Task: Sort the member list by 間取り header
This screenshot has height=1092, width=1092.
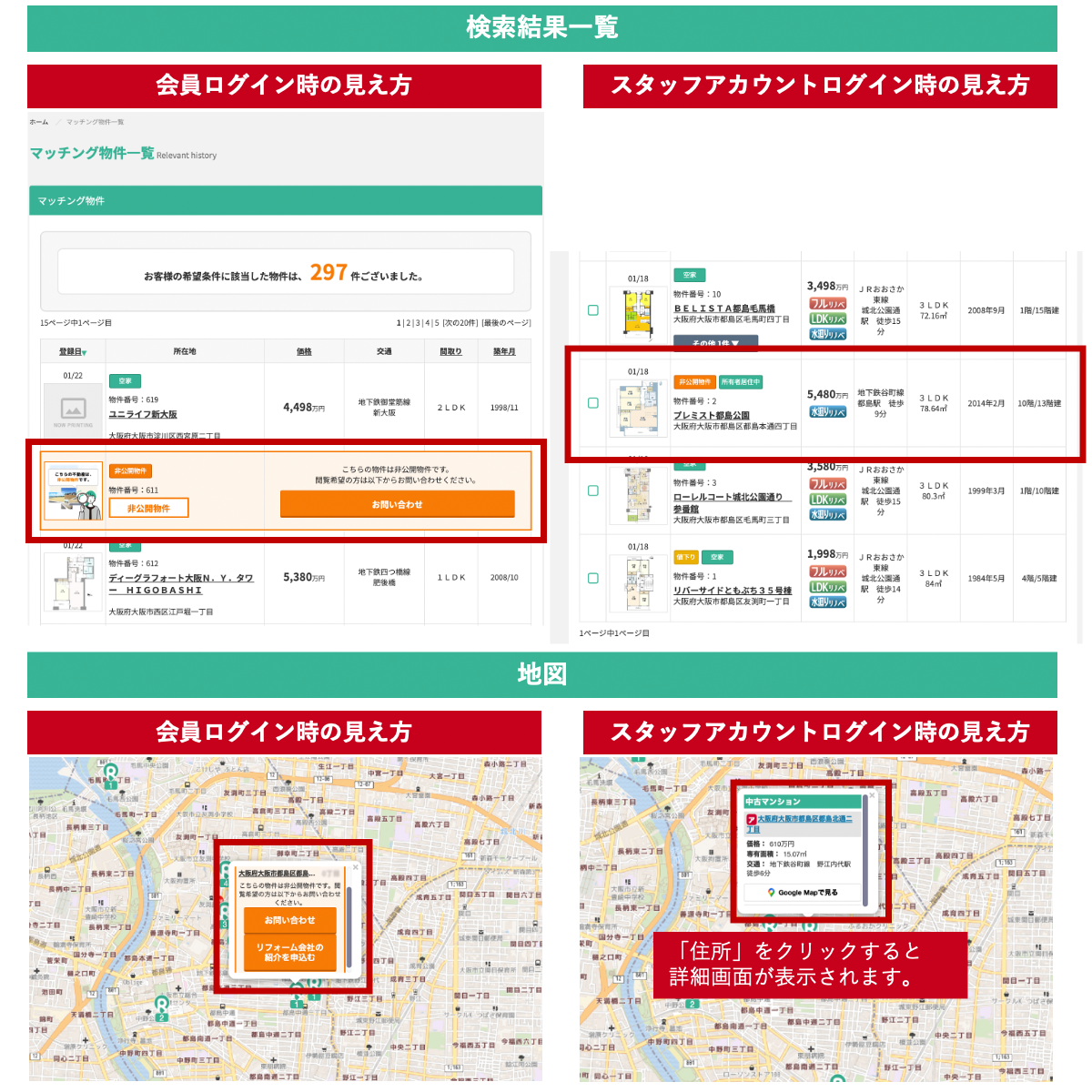Action: coord(450,351)
